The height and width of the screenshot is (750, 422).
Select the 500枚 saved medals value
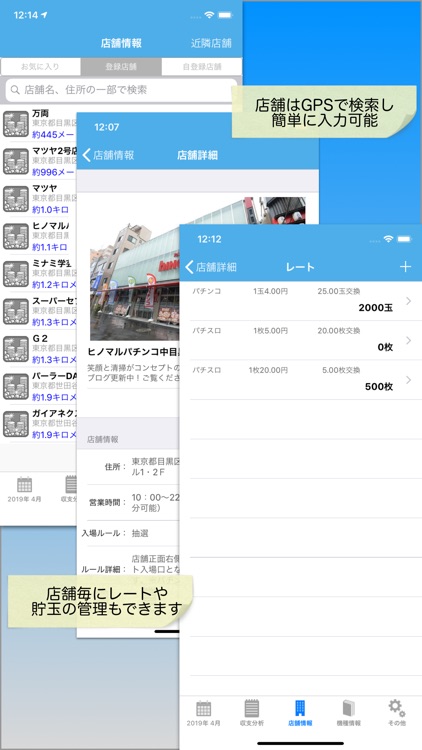(x=379, y=386)
